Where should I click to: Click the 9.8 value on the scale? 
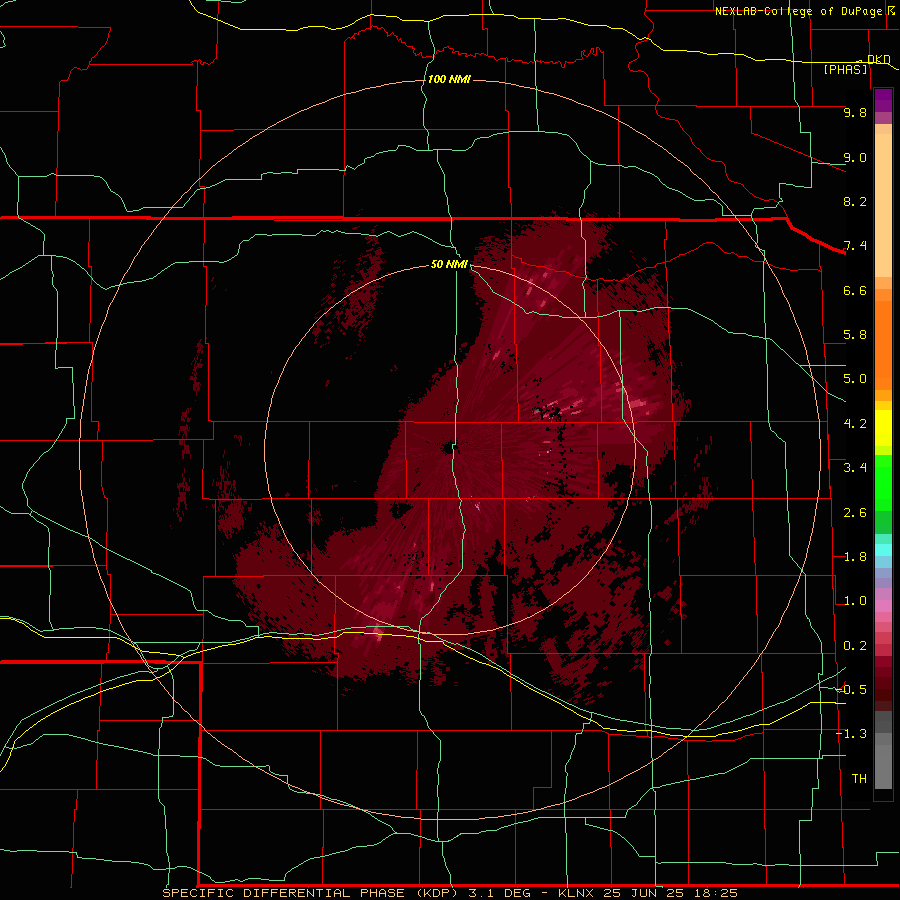tap(855, 112)
